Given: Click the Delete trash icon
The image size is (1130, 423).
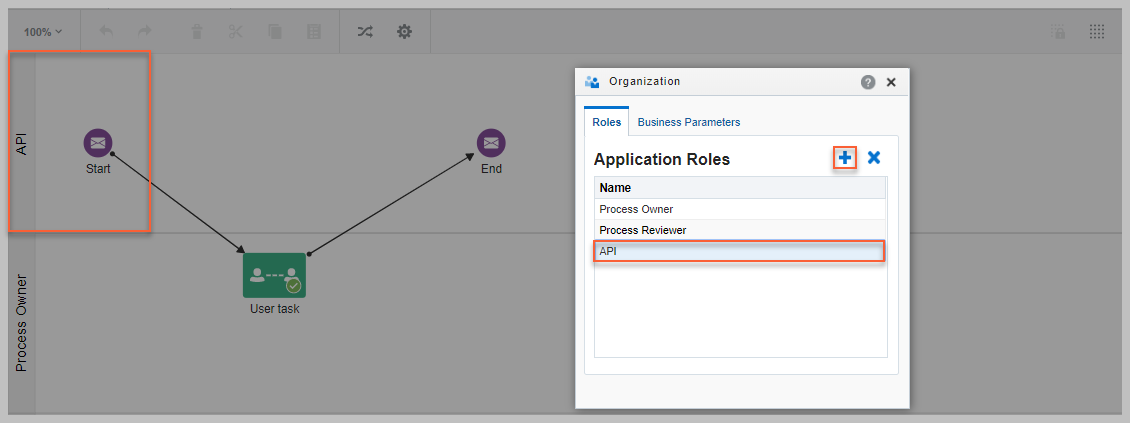Looking at the screenshot, I should [196, 32].
